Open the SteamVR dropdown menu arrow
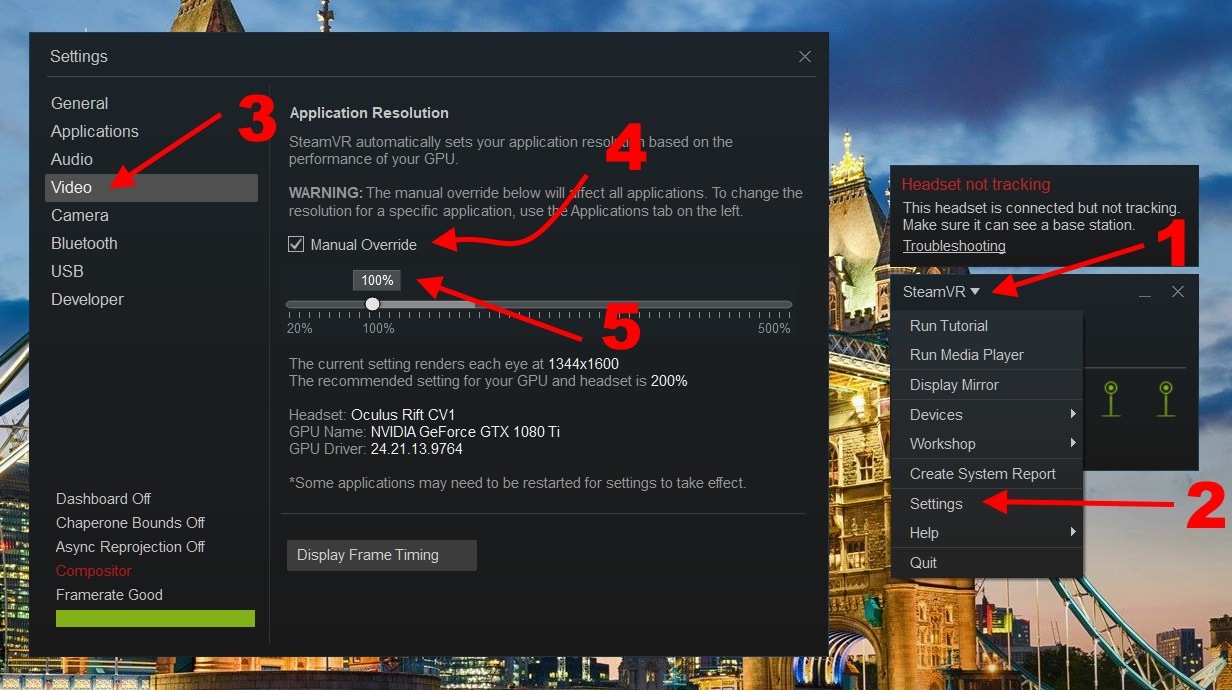This screenshot has height=690, width=1232. coord(975,292)
